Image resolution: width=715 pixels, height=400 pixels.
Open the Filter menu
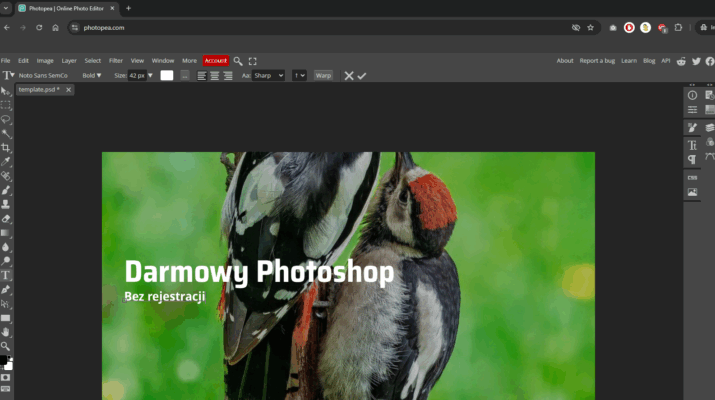(116, 61)
